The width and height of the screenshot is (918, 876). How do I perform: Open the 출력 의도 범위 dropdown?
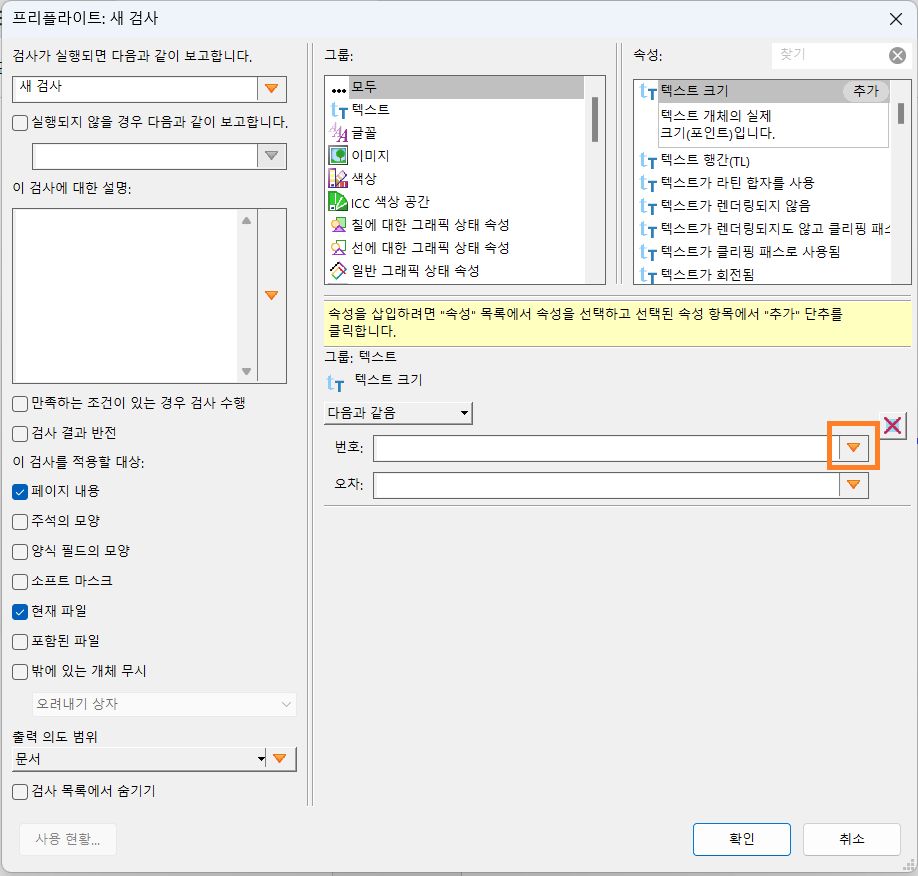point(261,758)
